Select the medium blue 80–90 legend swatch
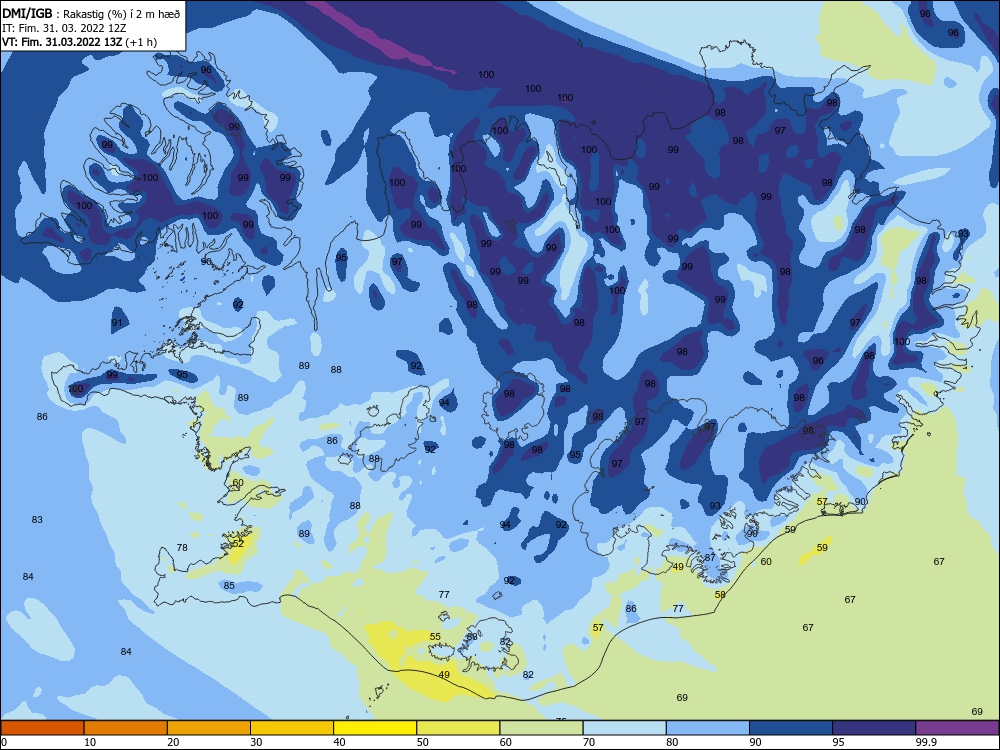The width and height of the screenshot is (1000, 750). (x=708, y=728)
